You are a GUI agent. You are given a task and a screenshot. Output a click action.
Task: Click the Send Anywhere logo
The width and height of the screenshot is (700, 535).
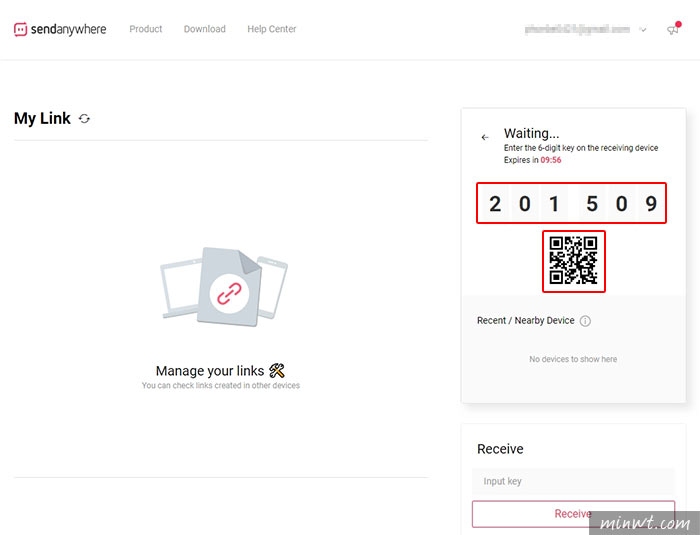(x=60, y=29)
